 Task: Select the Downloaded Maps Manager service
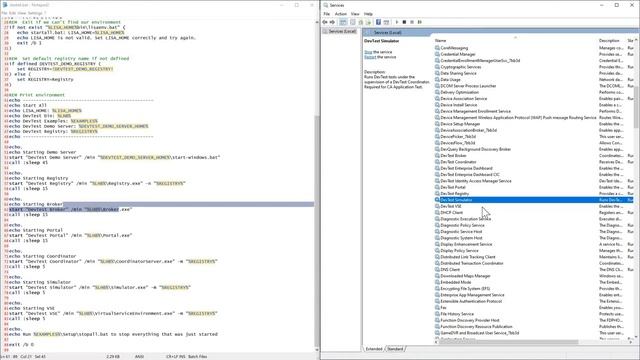(x=465, y=276)
